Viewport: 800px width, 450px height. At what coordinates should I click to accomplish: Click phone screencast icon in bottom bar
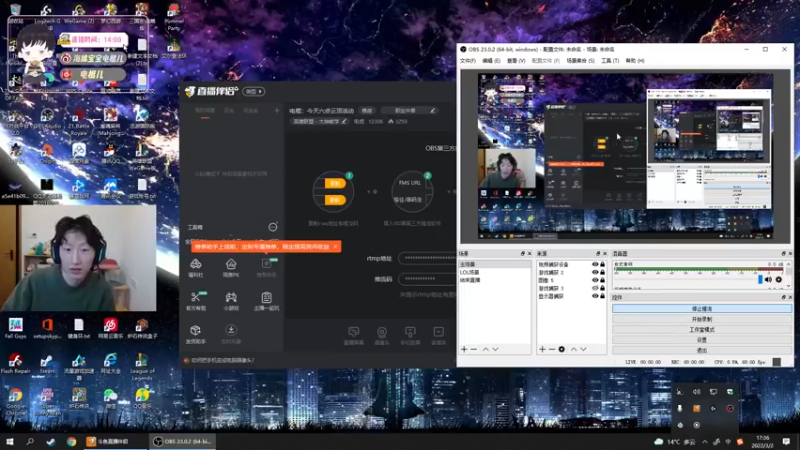[410, 335]
